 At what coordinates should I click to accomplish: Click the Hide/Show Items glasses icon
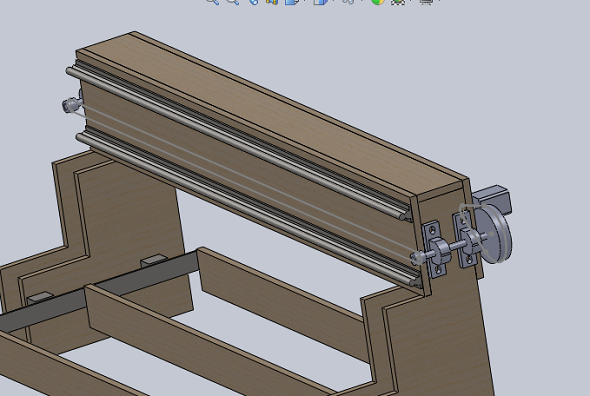click(x=348, y=1)
